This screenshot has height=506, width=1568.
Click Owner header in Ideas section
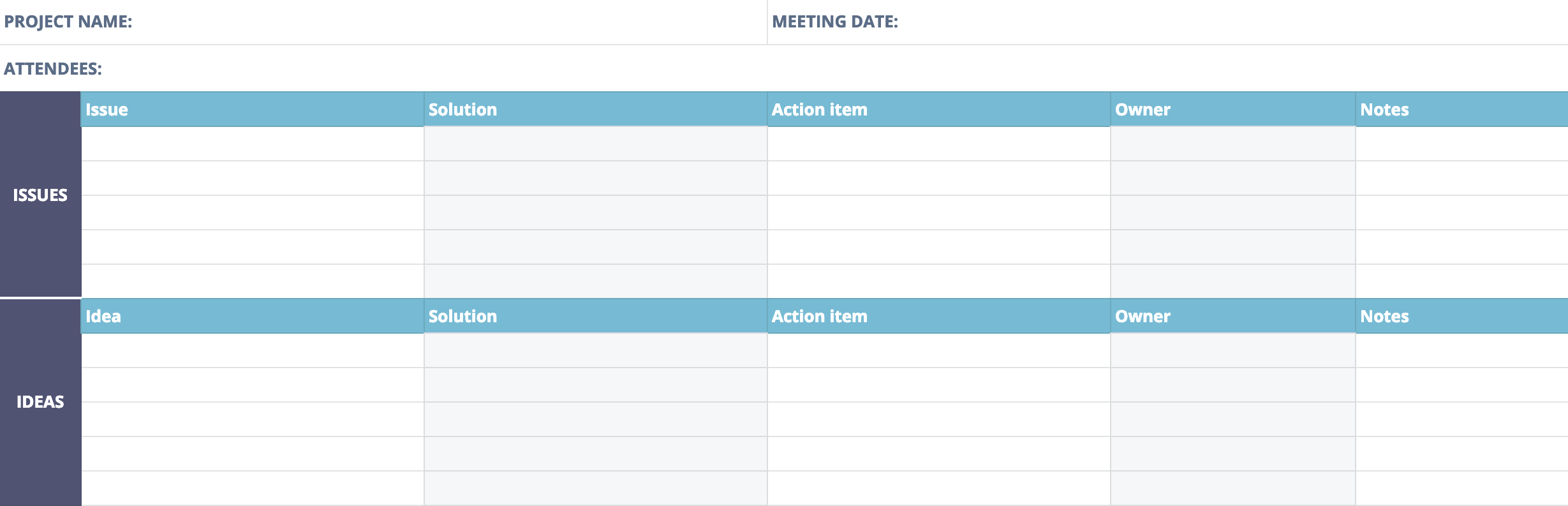click(1233, 316)
